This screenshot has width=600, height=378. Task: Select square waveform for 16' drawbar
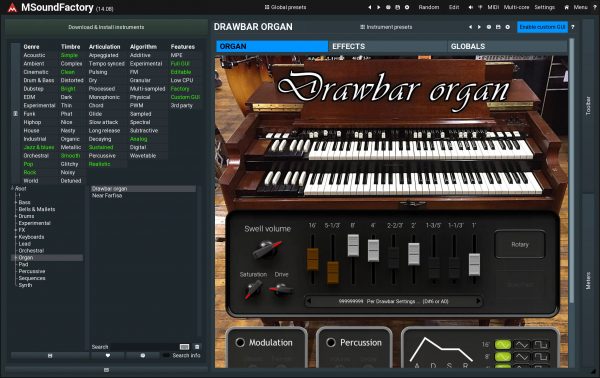point(541,345)
